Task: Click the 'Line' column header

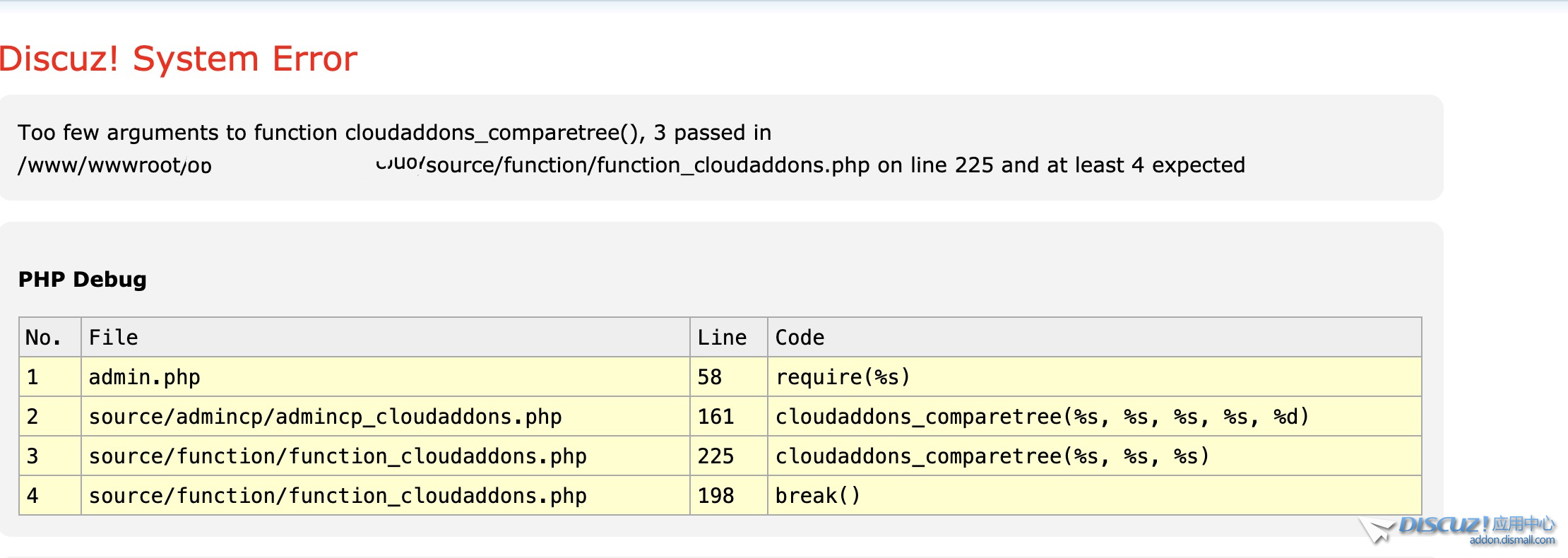Action: [721, 338]
